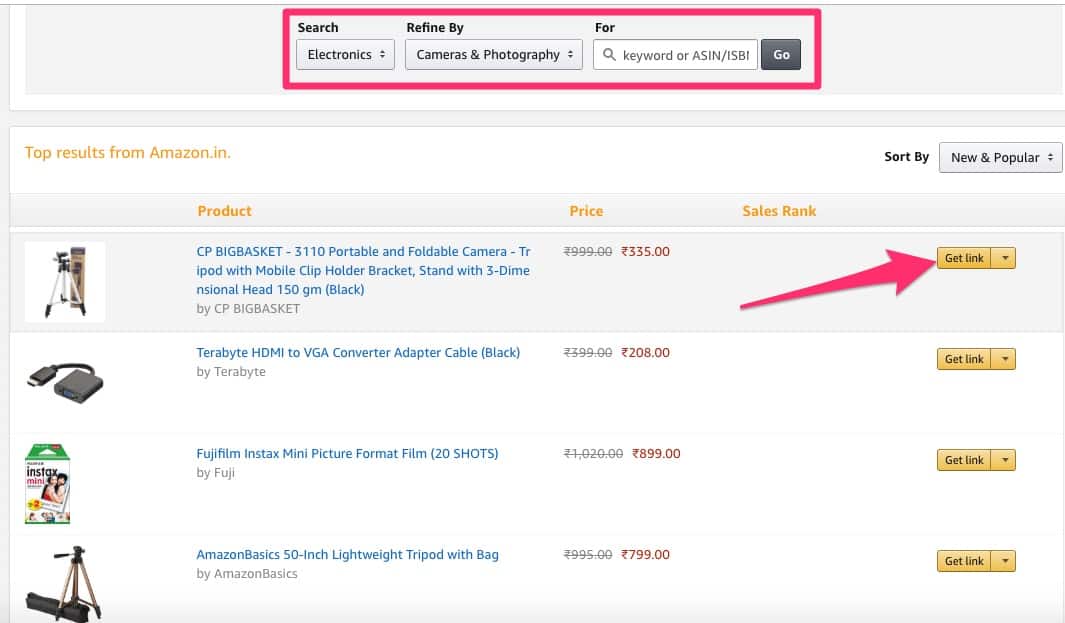Click the Instax Mini film thumbnail
Screen dimensions: 1065x623
click(x=48, y=484)
